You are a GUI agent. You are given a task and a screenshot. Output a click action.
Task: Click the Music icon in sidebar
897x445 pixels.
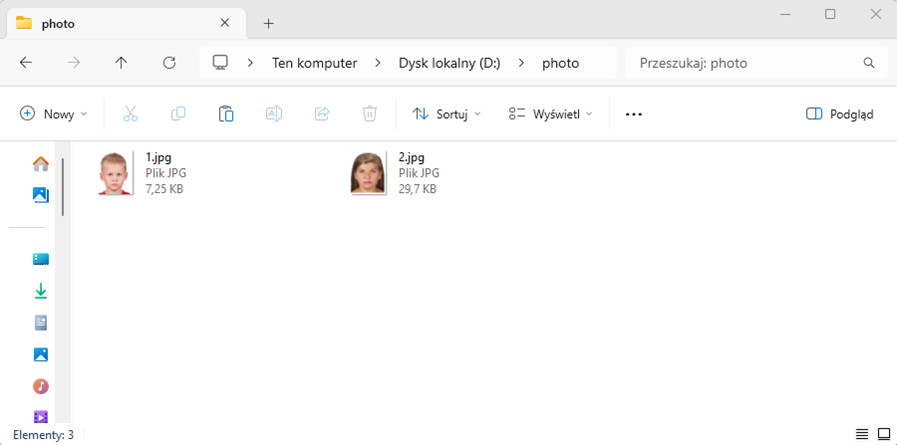41,386
